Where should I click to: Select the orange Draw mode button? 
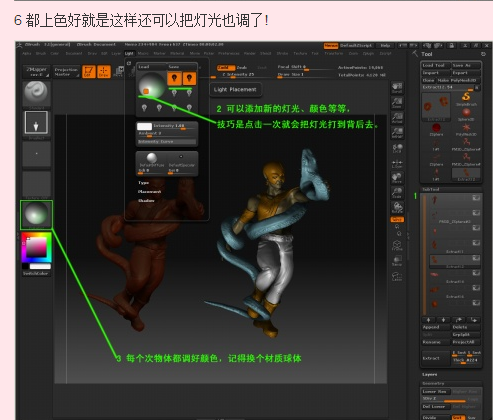tap(104, 72)
